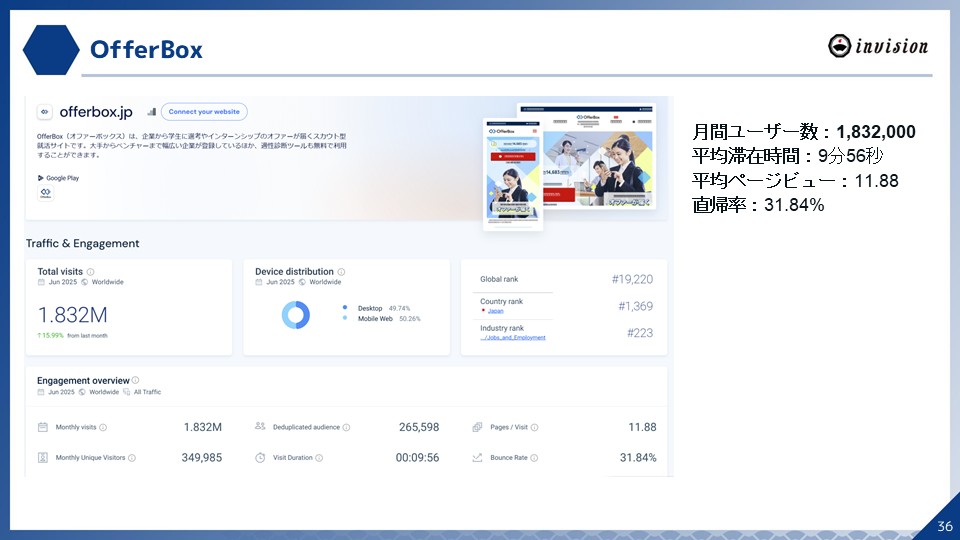Viewport: 960px width, 540px height.
Task: Click the 11.88 pages per visit value in table
Action: pos(642,427)
